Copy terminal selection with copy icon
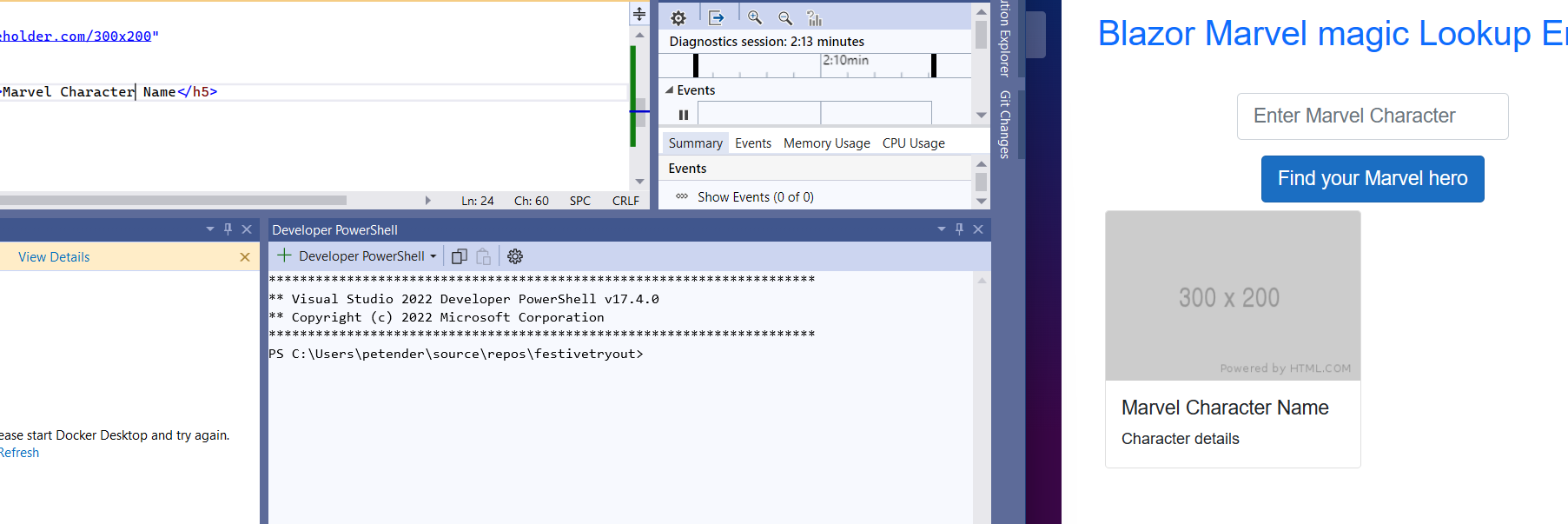The width and height of the screenshot is (1568, 524). click(460, 256)
